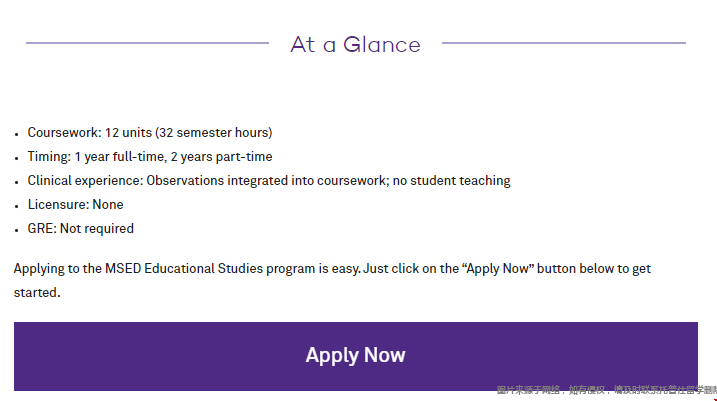Click the "no student teaching" phrase
The image size is (717, 401).
pos(451,181)
